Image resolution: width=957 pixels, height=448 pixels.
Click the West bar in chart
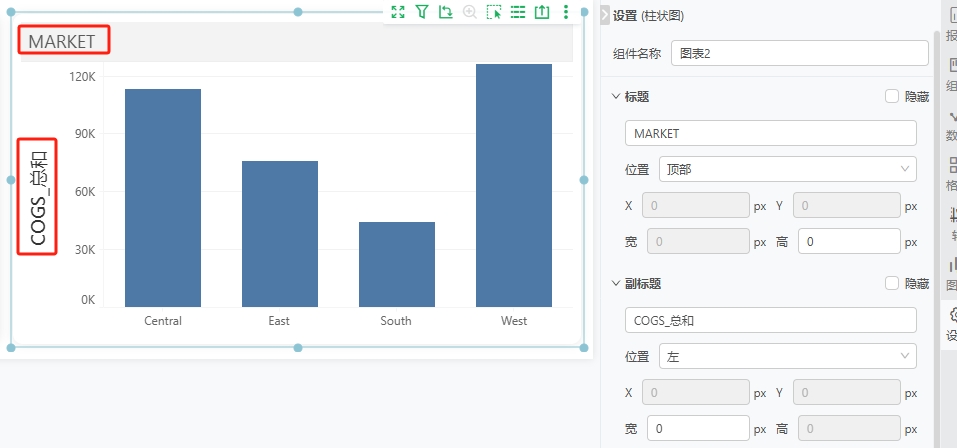(x=514, y=185)
